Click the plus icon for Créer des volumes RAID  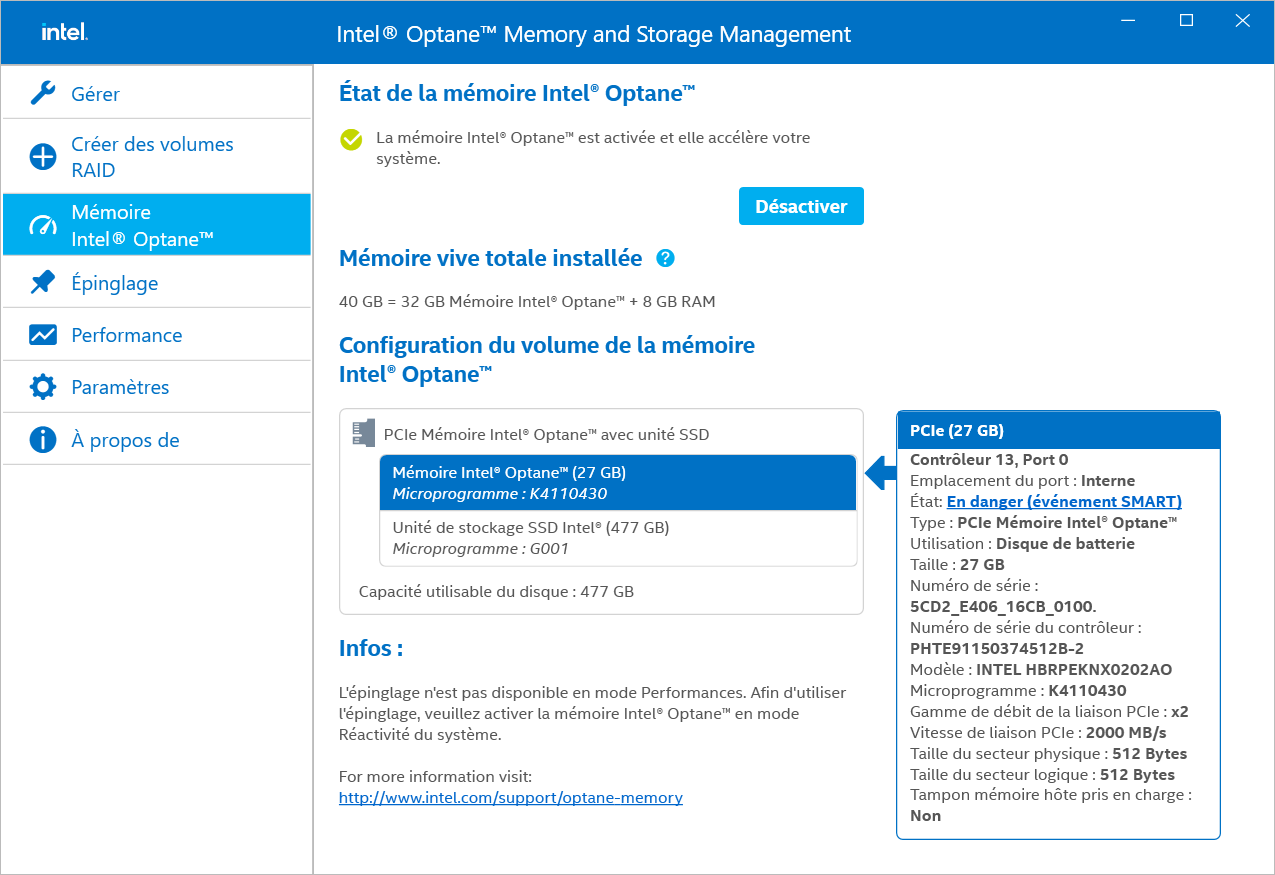click(43, 157)
